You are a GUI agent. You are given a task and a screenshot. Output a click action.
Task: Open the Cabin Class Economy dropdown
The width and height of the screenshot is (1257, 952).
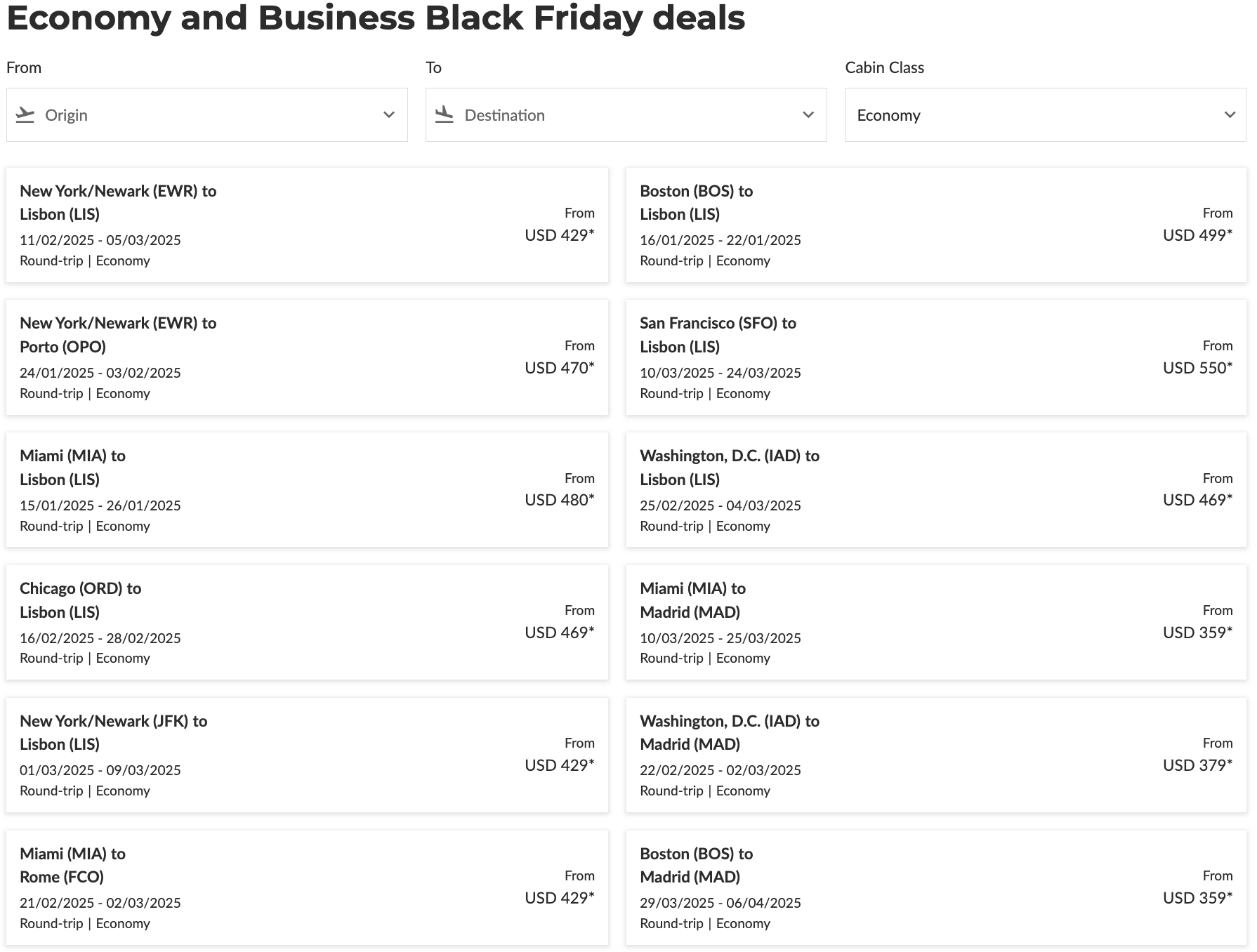coord(1045,114)
